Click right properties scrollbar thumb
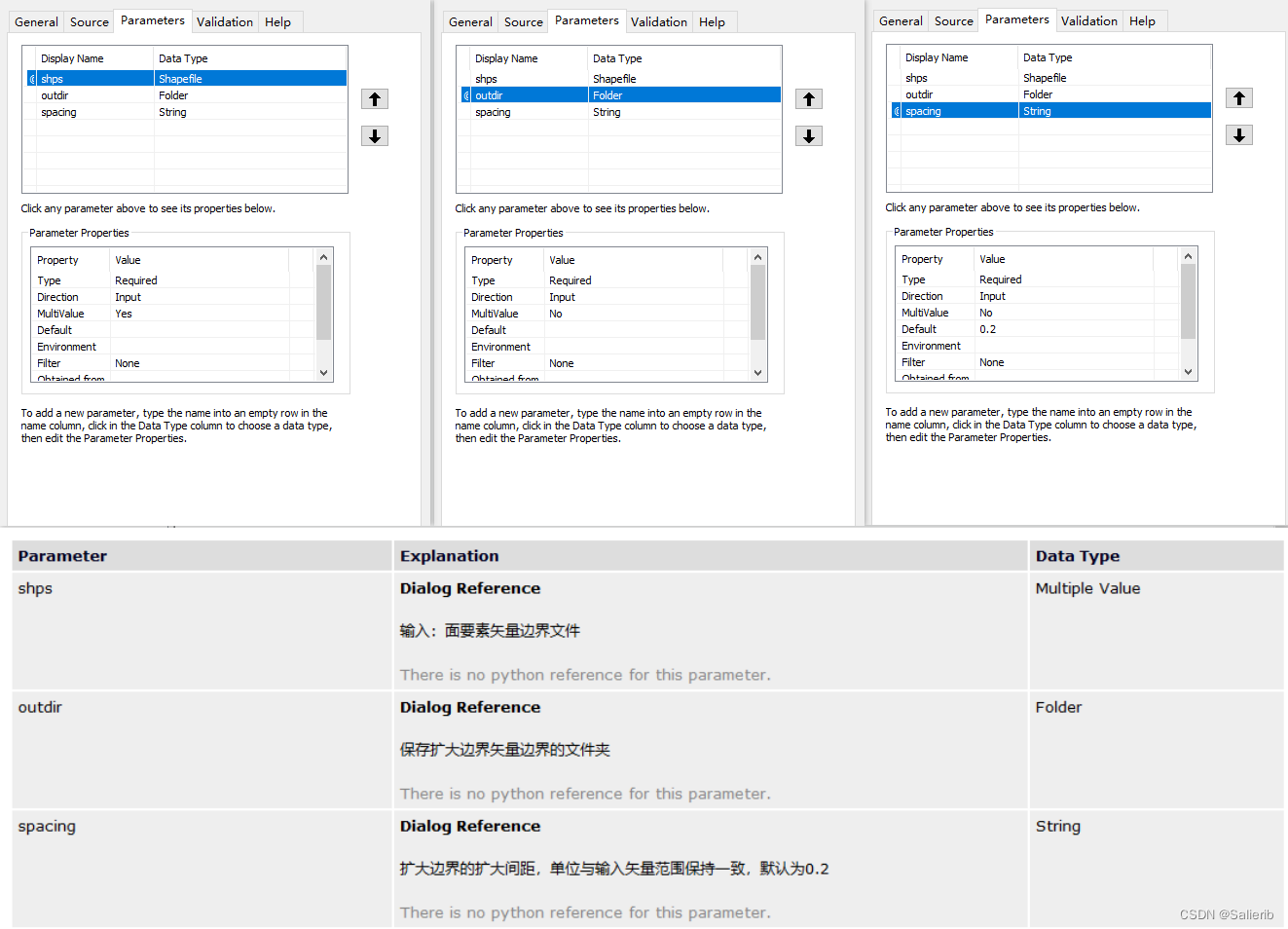Image resolution: width=1288 pixels, height=929 pixels. (x=1189, y=301)
